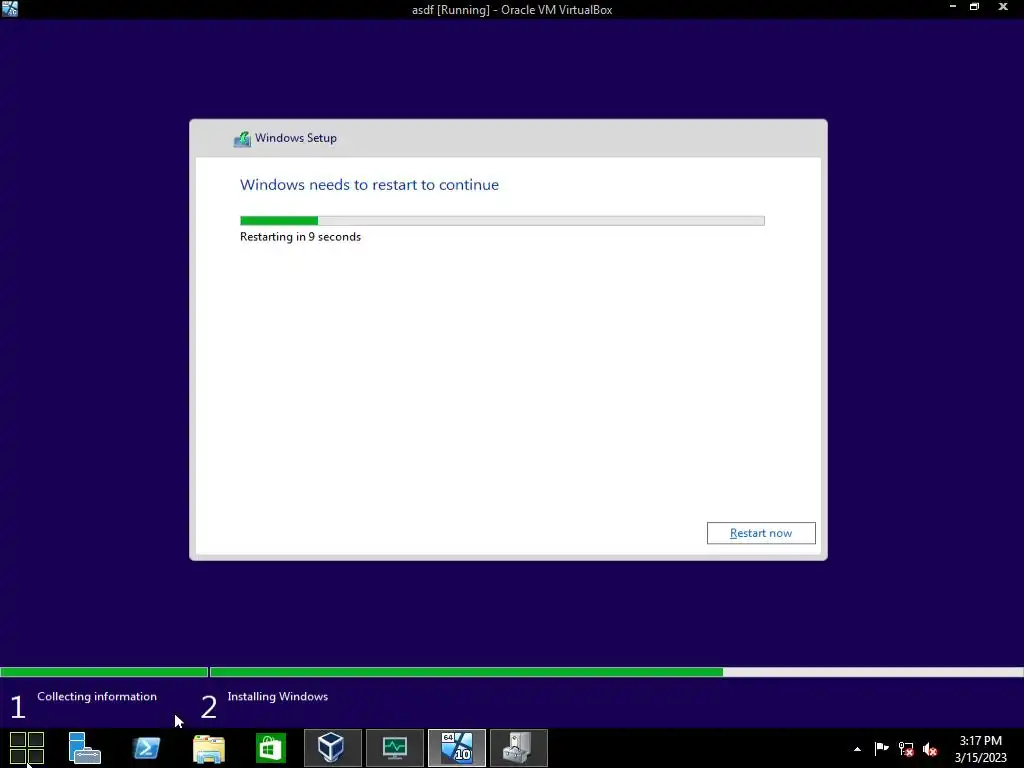
Task: Click the VirtualBox icon in title bar
Action: pos(10,8)
